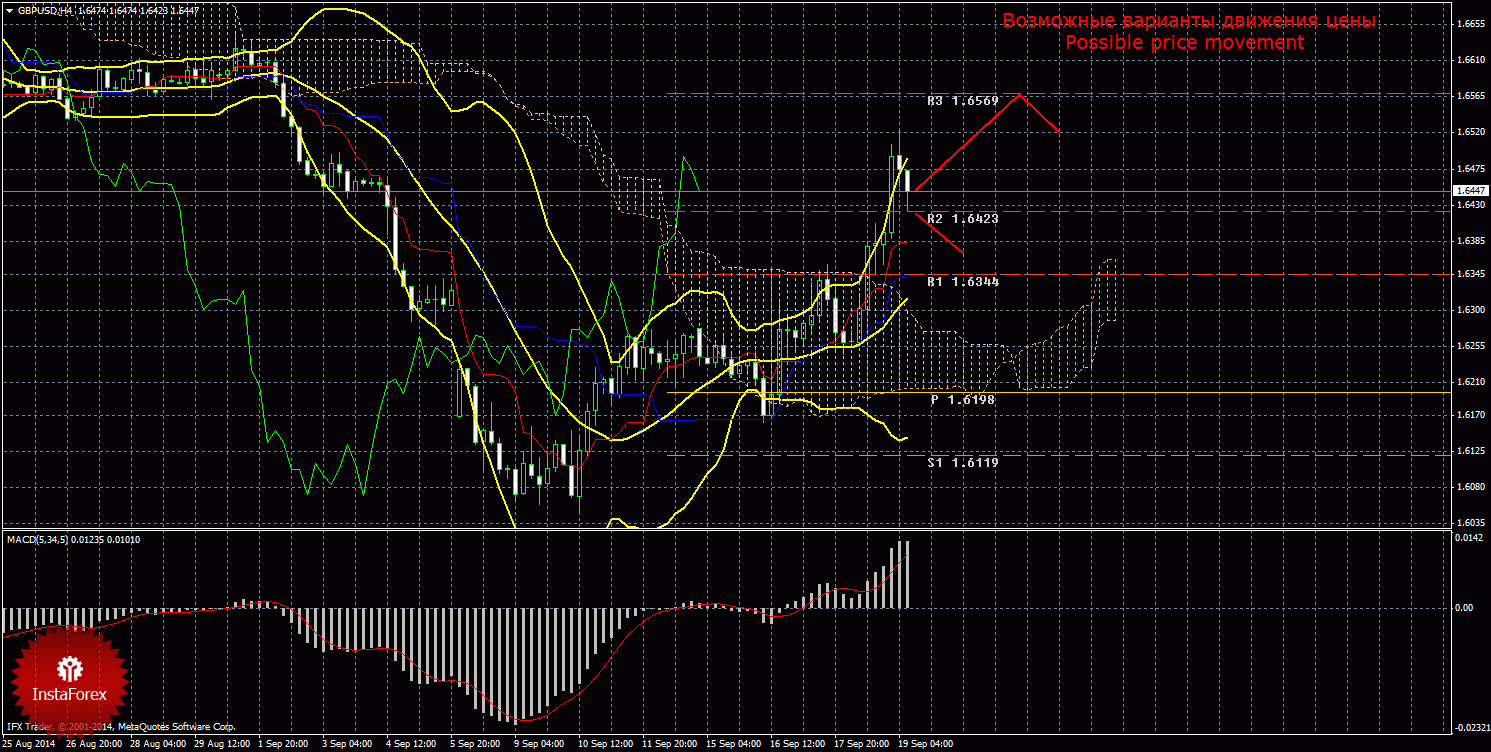
Task: Click the S1 1.6119 support label
Action: pos(962,463)
